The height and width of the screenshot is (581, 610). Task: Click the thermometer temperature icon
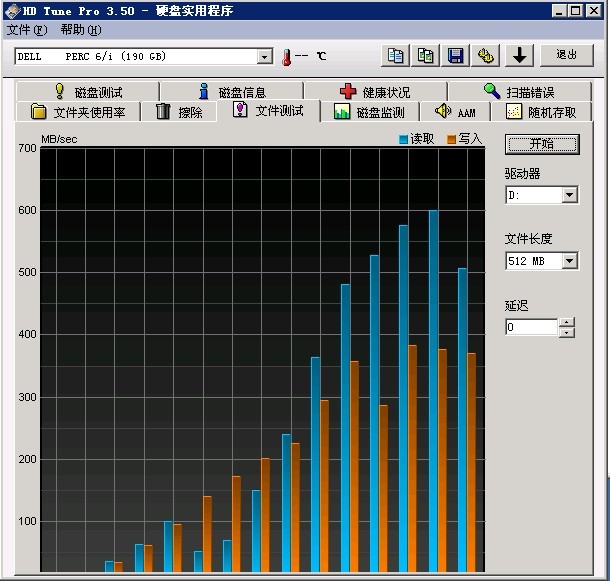[x=287, y=57]
